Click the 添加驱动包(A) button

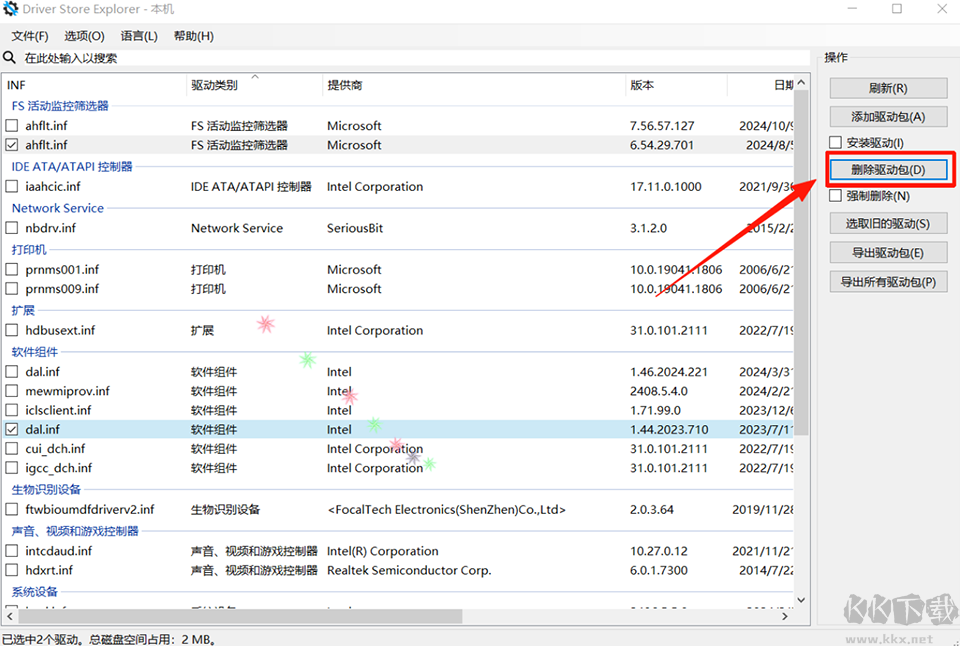[888, 116]
